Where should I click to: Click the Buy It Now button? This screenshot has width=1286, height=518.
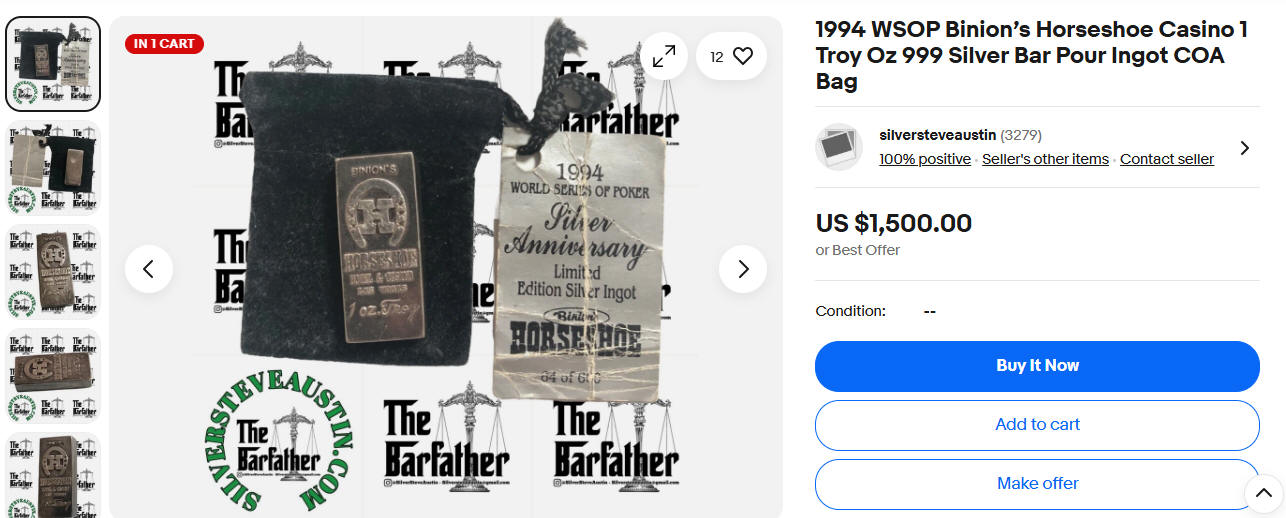click(1037, 366)
